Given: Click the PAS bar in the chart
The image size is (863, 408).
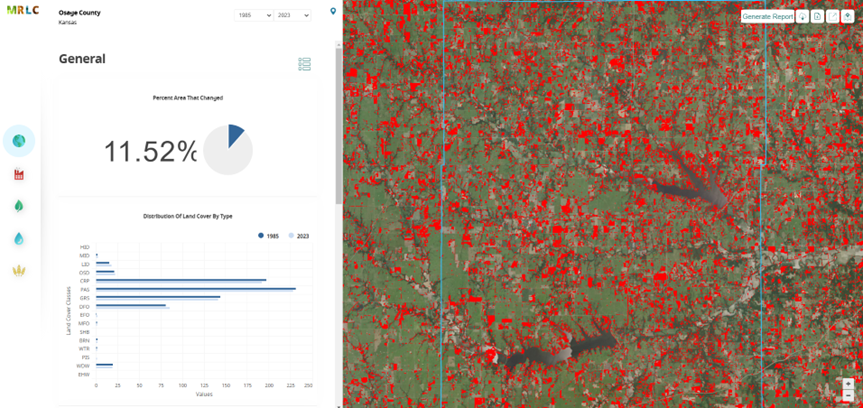Looking at the screenshot, I should click(x=195, y=289).
